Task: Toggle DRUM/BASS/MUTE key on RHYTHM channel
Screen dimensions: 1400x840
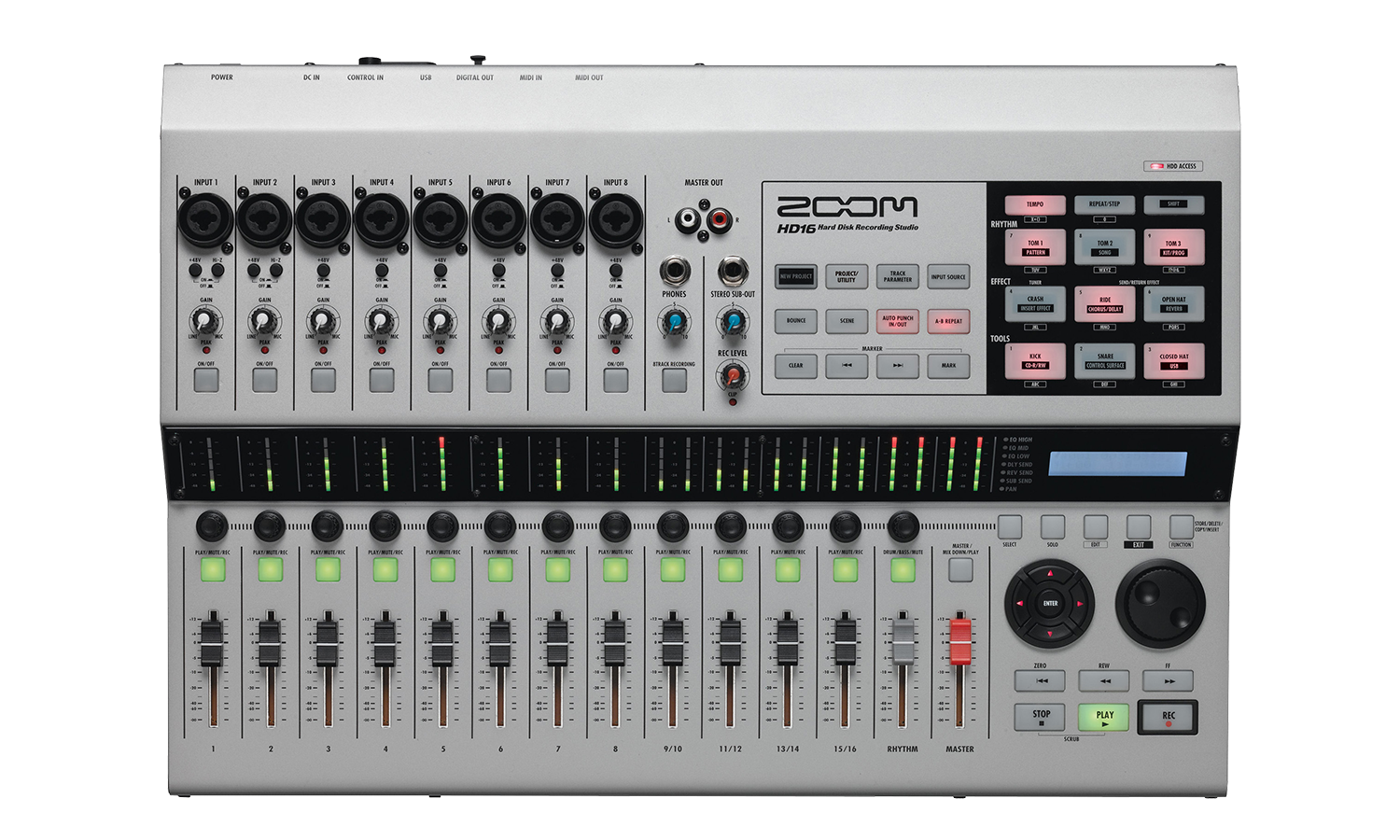Action: click(903, 570)
